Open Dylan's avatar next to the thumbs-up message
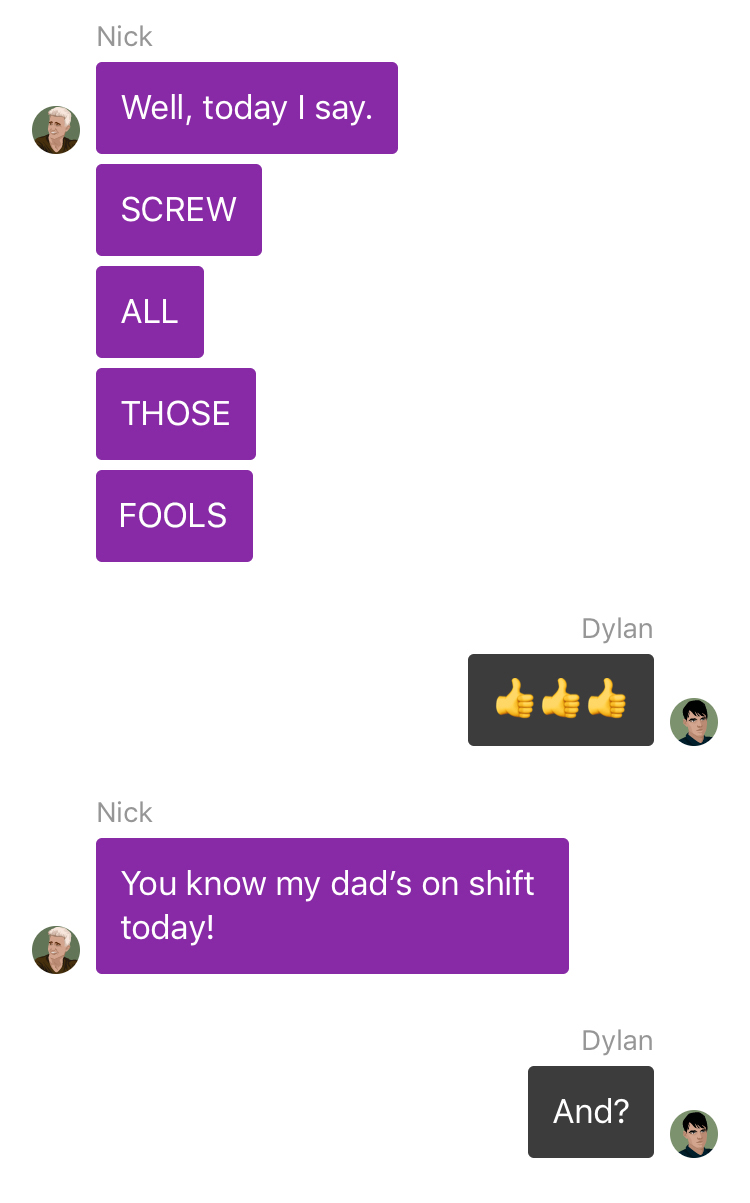Viewport: 750px width, 1203px height. pos(694,722)
